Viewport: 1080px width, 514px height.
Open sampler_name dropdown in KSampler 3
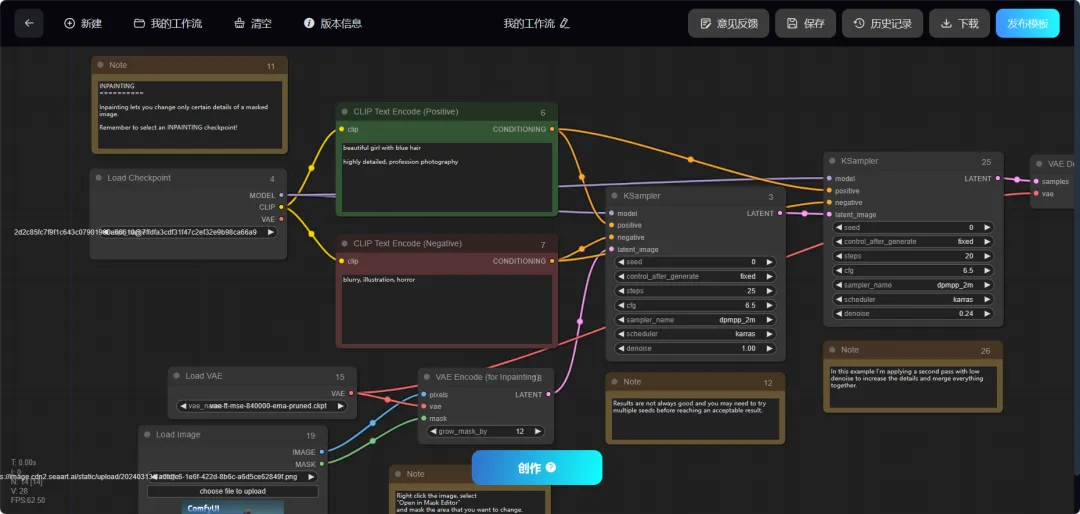pos(696,320)
